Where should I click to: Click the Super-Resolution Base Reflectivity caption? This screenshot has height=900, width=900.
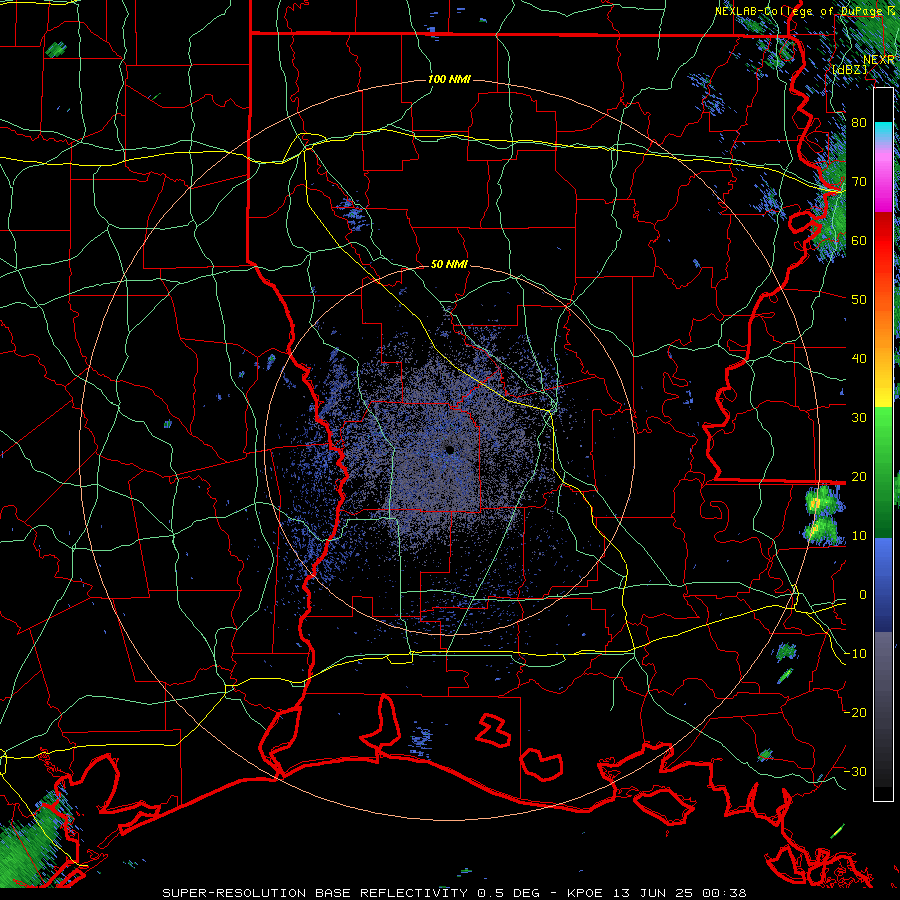click(x=454, y=893)
